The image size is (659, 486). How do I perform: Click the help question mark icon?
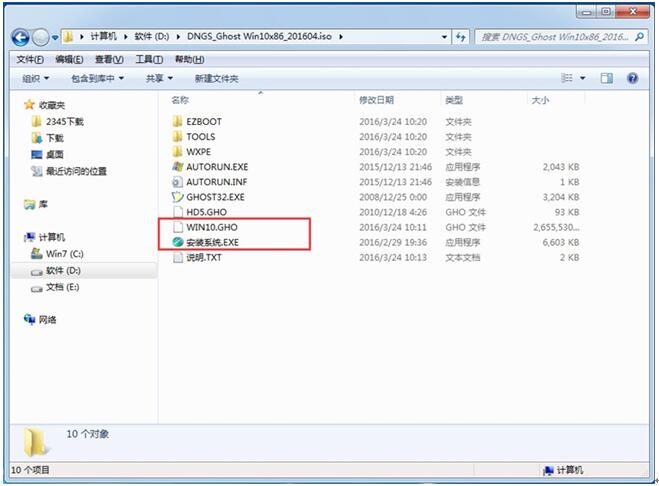(x=632, y=78)
